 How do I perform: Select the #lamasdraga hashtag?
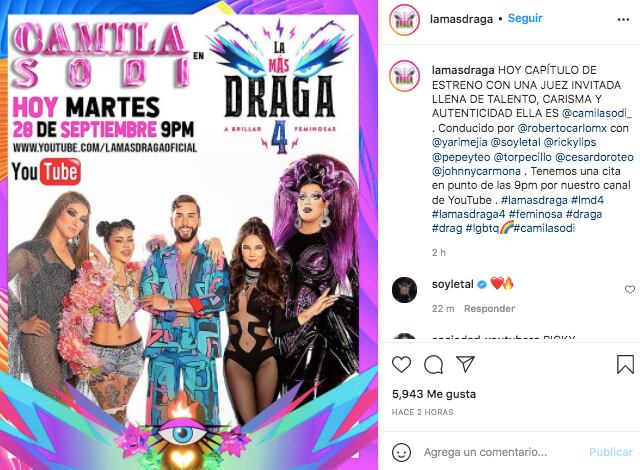[534, 200]
